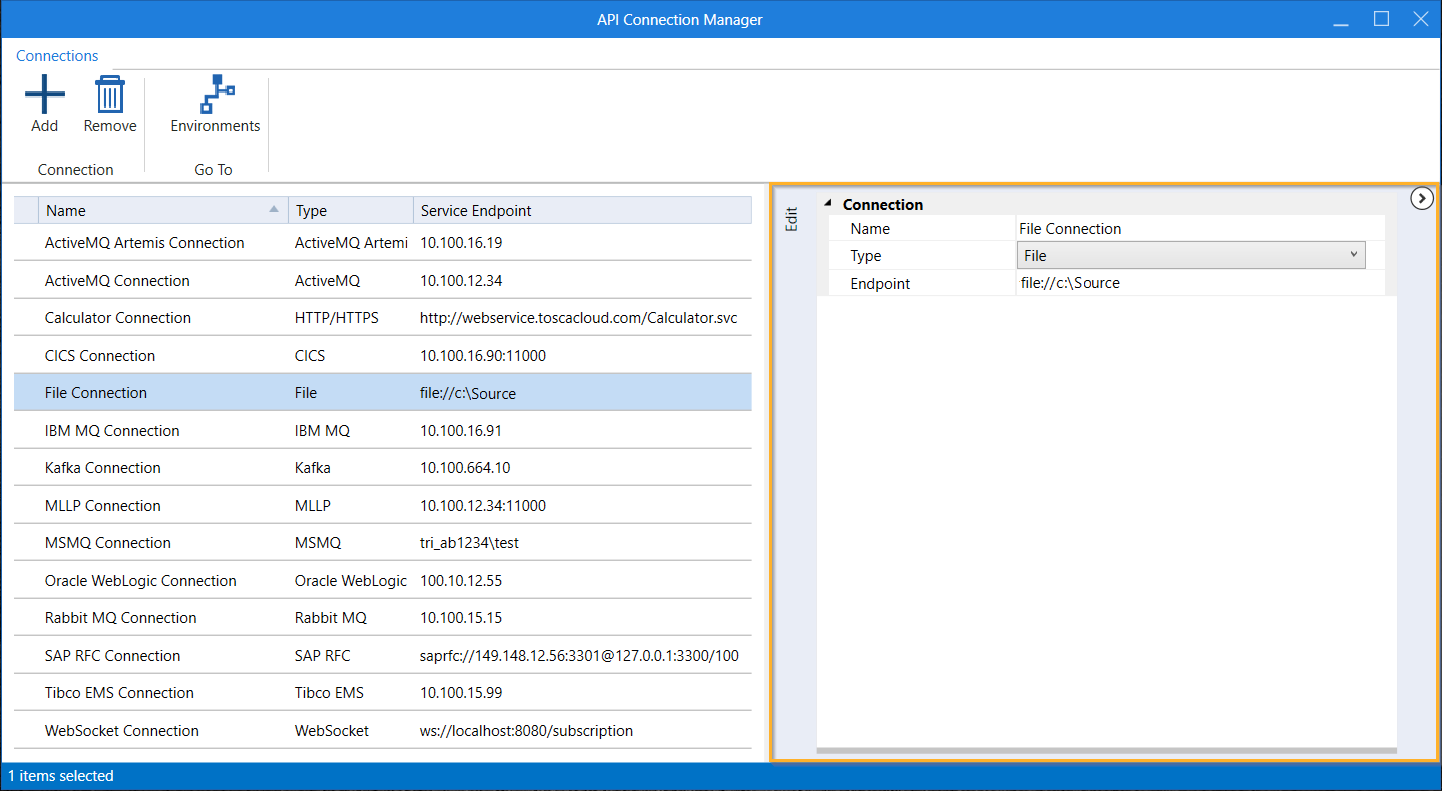1442x791 pixels.
Task: Open the Connections ribbon tab
Action: pyautogui.click(x=57, y=56)
